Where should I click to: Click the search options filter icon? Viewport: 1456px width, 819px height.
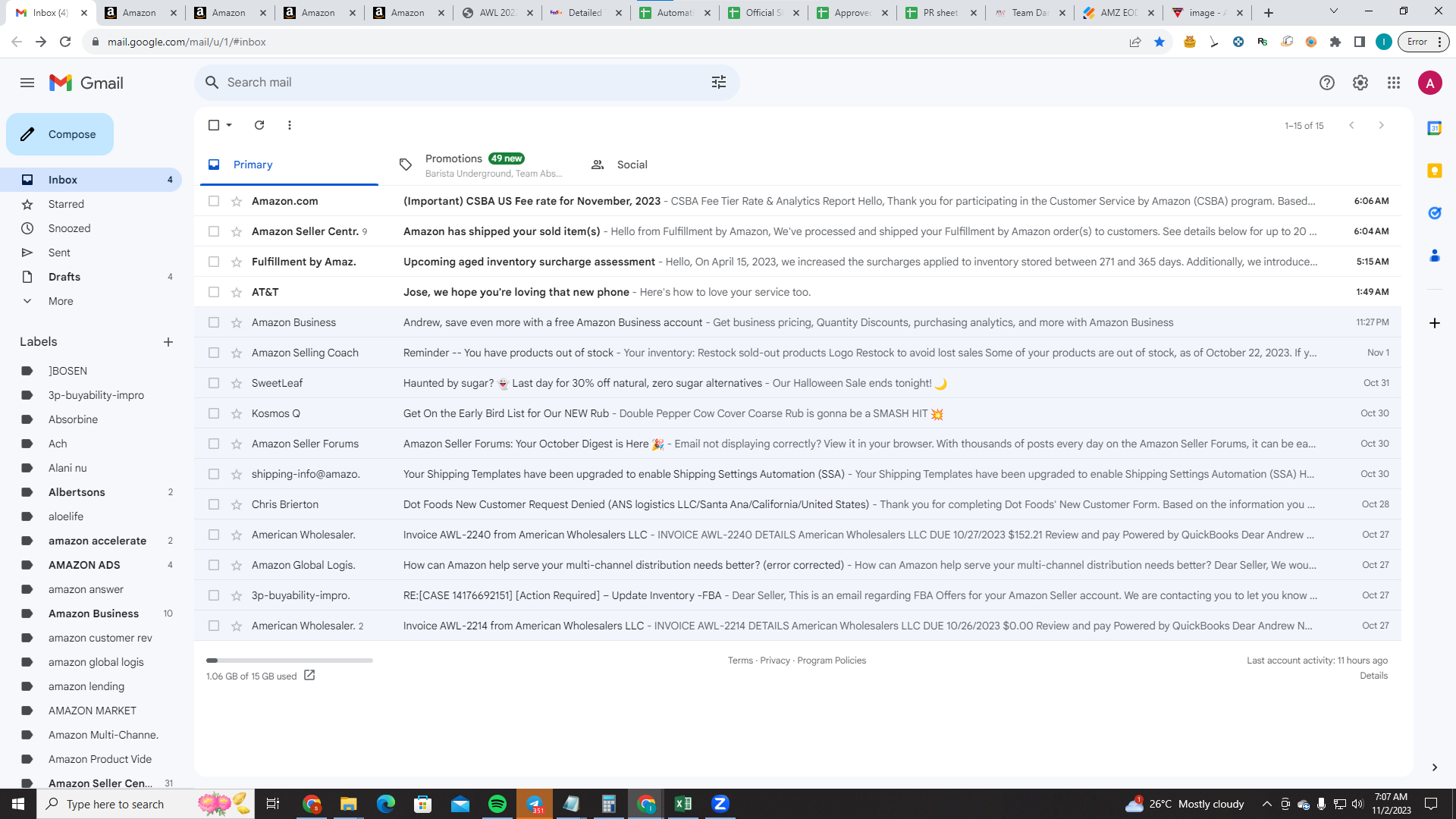tap(719, 82)
